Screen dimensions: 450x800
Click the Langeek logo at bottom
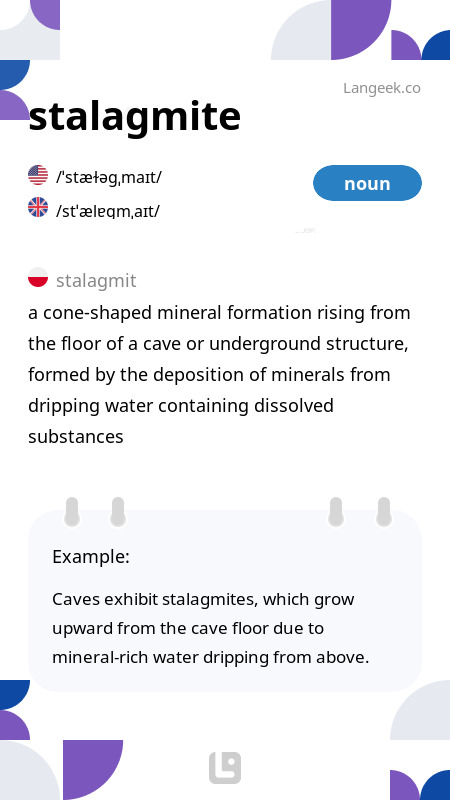(x=225, y=768)
